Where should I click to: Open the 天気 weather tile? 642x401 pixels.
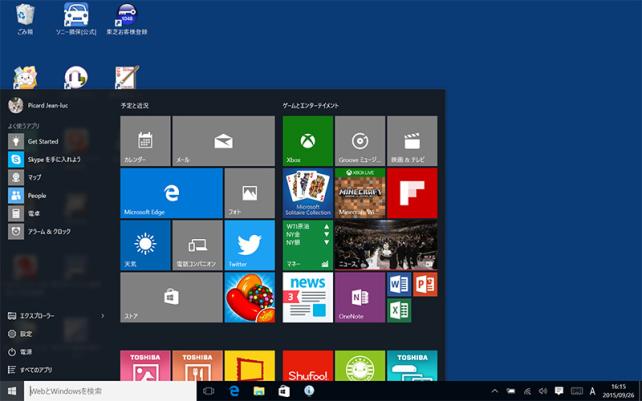145,245
